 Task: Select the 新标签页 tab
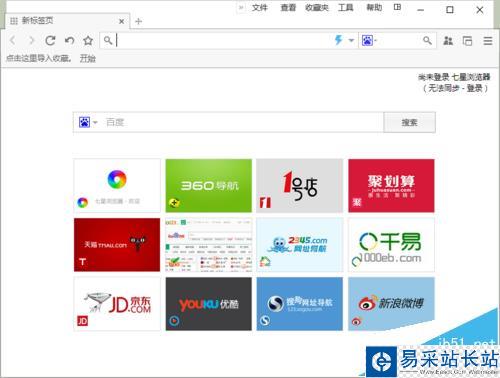coord(67,21)
